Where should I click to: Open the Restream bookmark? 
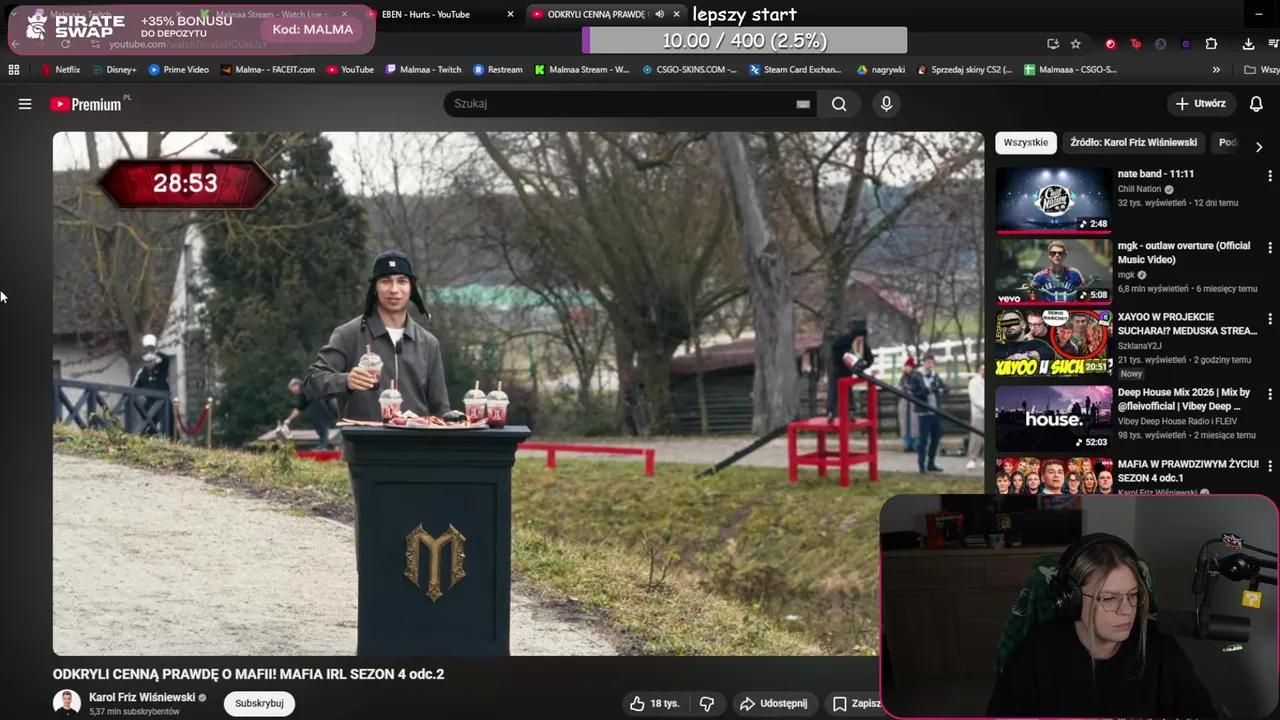point(498,70)
